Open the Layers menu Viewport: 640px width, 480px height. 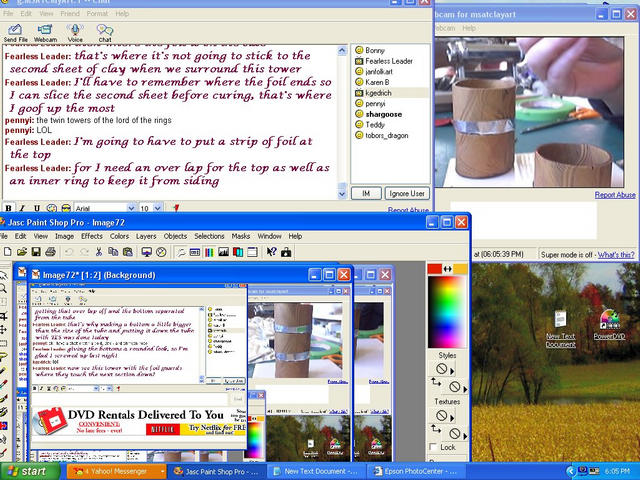[146, 236]
